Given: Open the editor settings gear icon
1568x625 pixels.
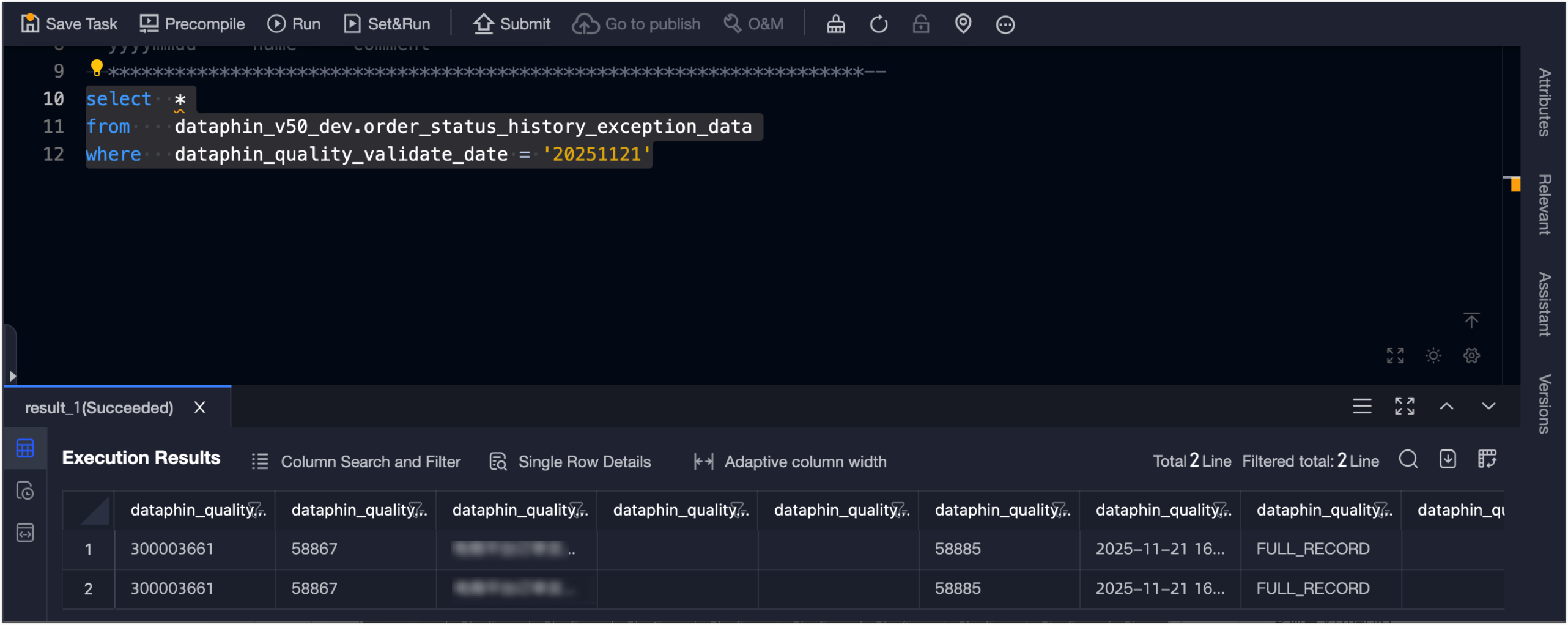Looking at the screenshot, I should (x=1471, y=355).
